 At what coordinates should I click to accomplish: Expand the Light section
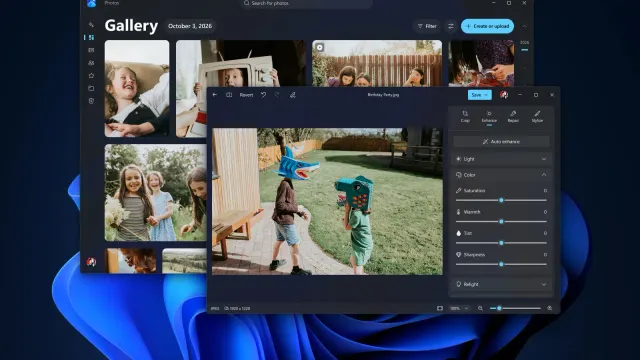pos(501,159)
